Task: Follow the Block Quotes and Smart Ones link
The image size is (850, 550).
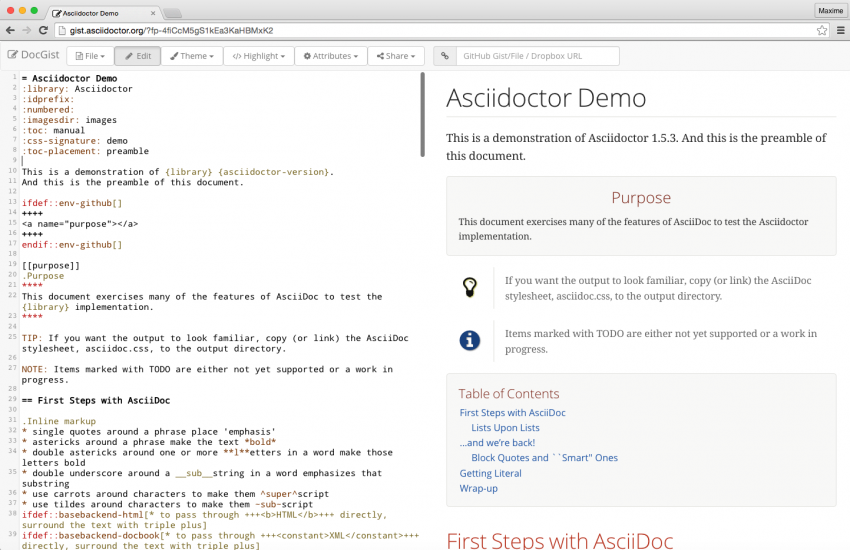Action: [x=544, y=458]
